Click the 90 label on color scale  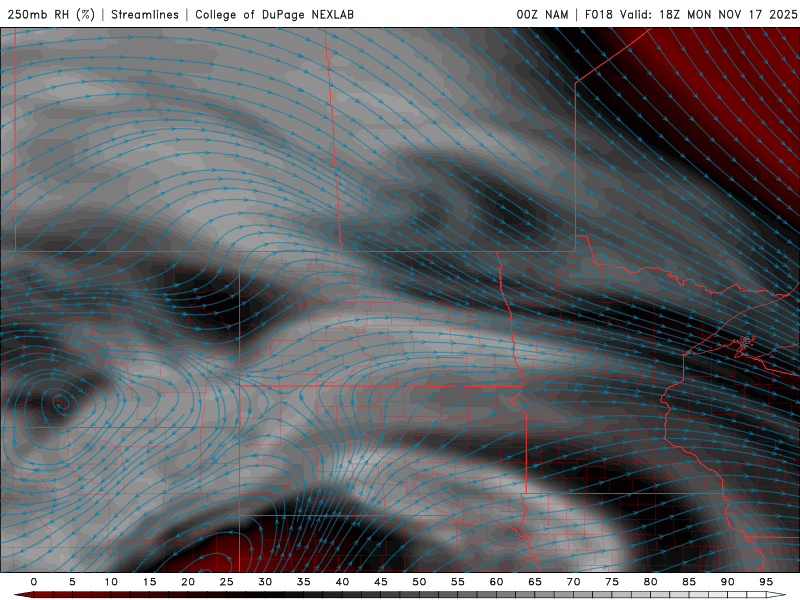727,582
